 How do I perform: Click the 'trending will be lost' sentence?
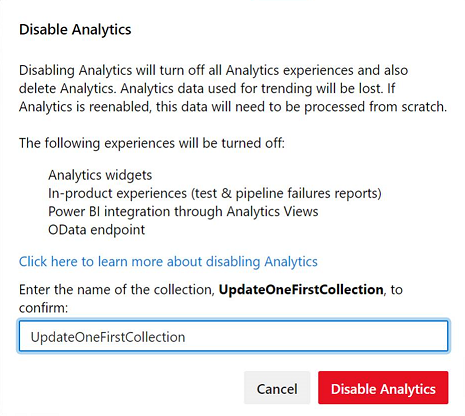point(252,88)
